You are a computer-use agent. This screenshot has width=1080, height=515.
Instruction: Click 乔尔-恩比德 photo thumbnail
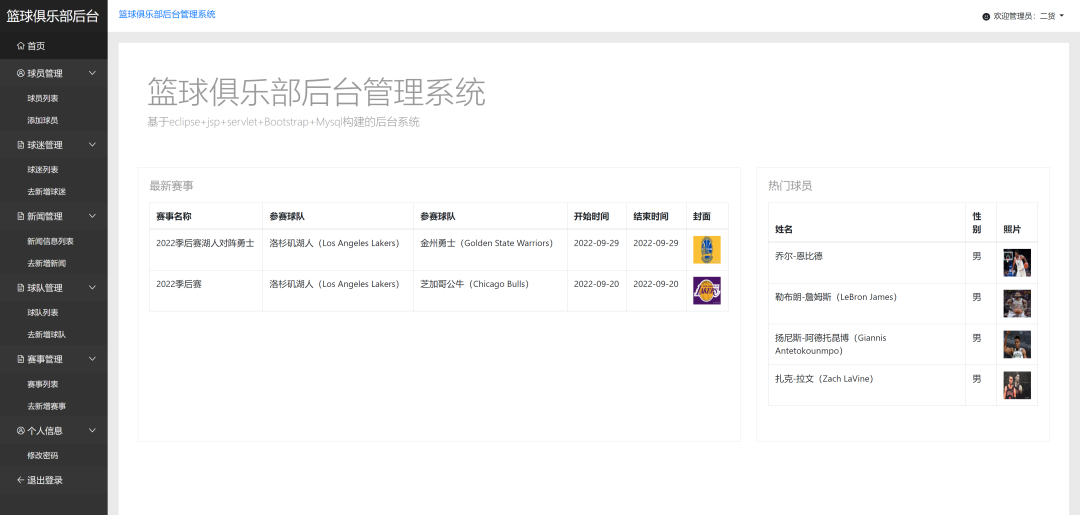point(1017,263)
